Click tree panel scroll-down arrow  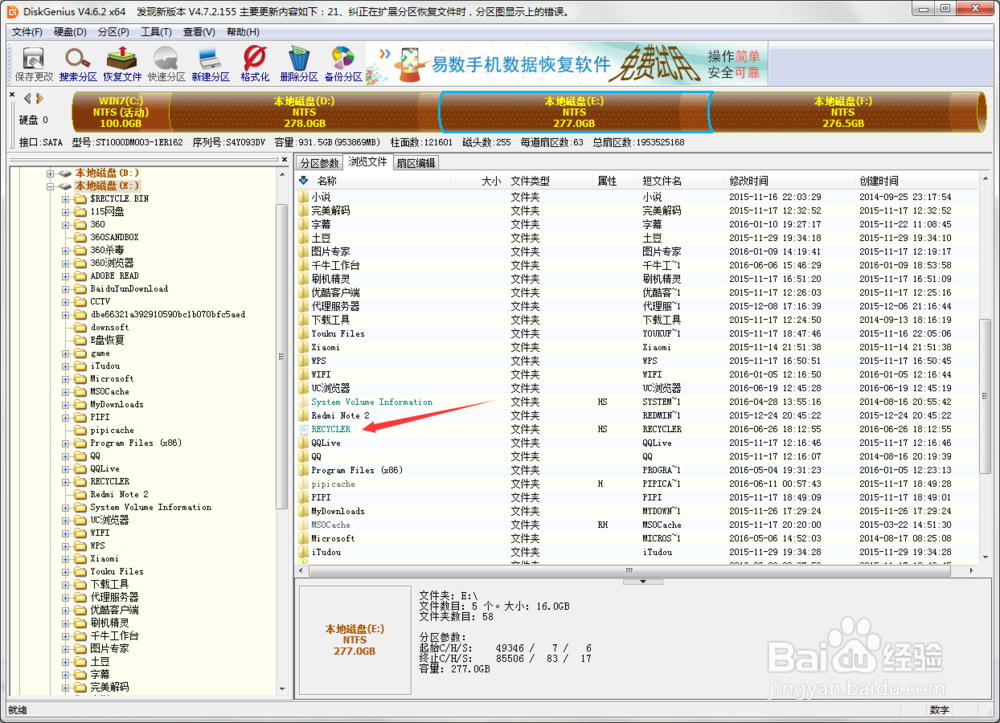283,689
